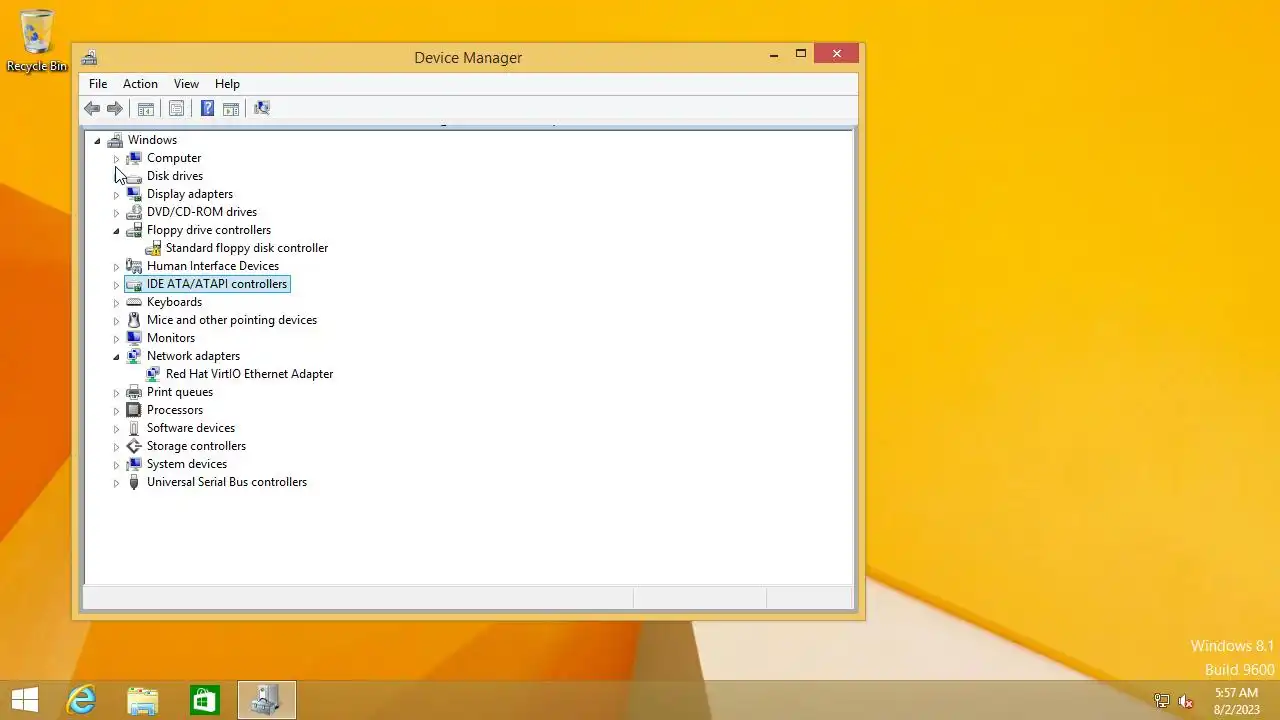Click the Network adapters category icon

click(x=134, y=356)
